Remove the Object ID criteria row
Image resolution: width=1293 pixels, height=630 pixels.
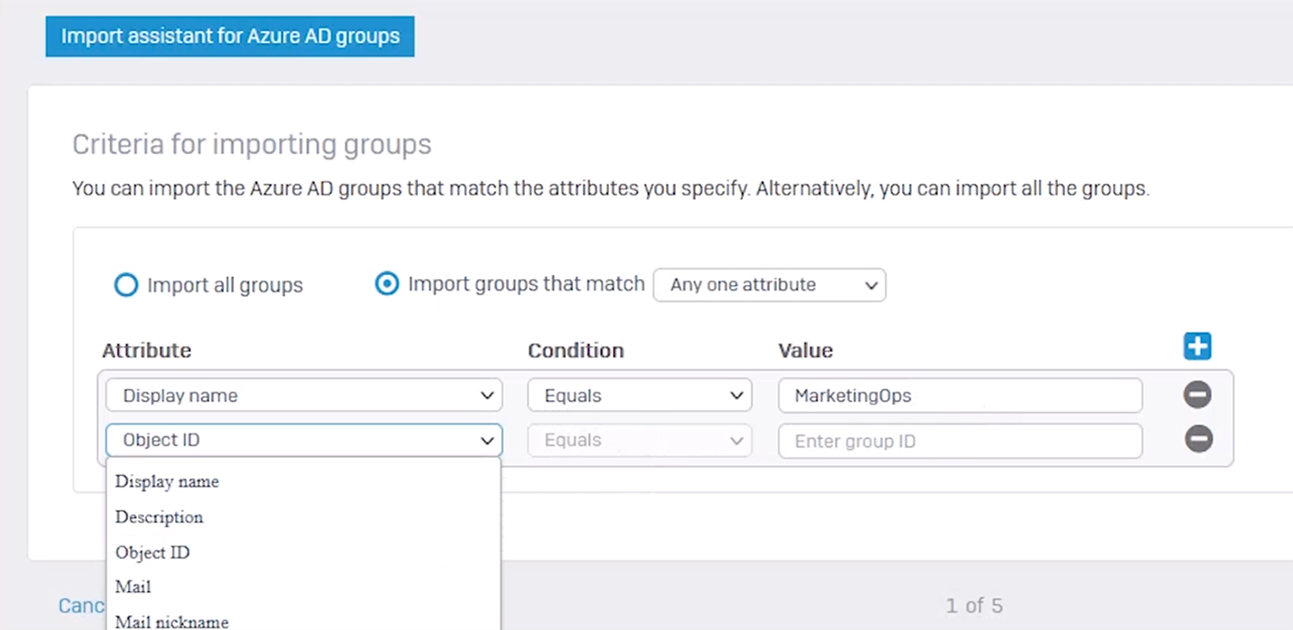[x=1197, y=439]
